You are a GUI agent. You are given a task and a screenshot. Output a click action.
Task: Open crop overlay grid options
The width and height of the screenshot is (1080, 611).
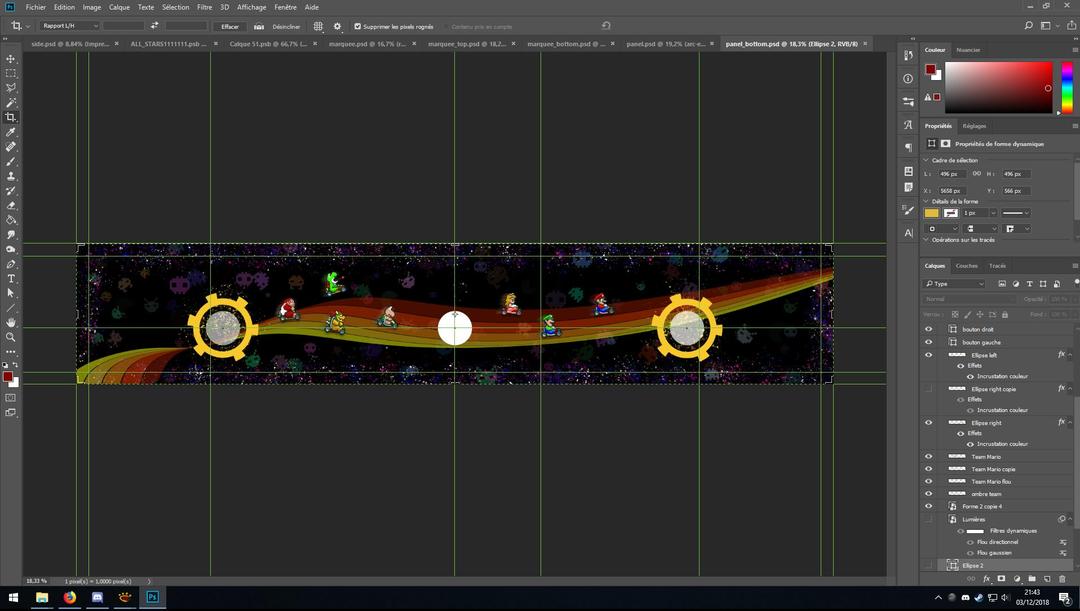318,26
